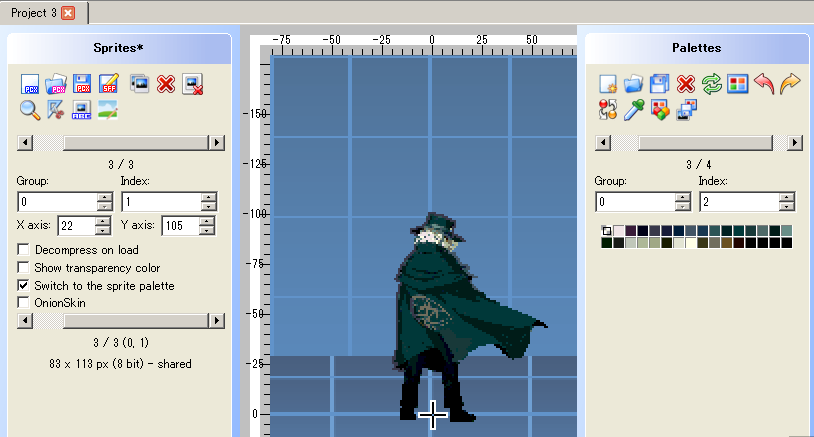The width and height of the screenshot is (814, 437).
Task: Undo palette change with red arrow
Action: [764, 84]
